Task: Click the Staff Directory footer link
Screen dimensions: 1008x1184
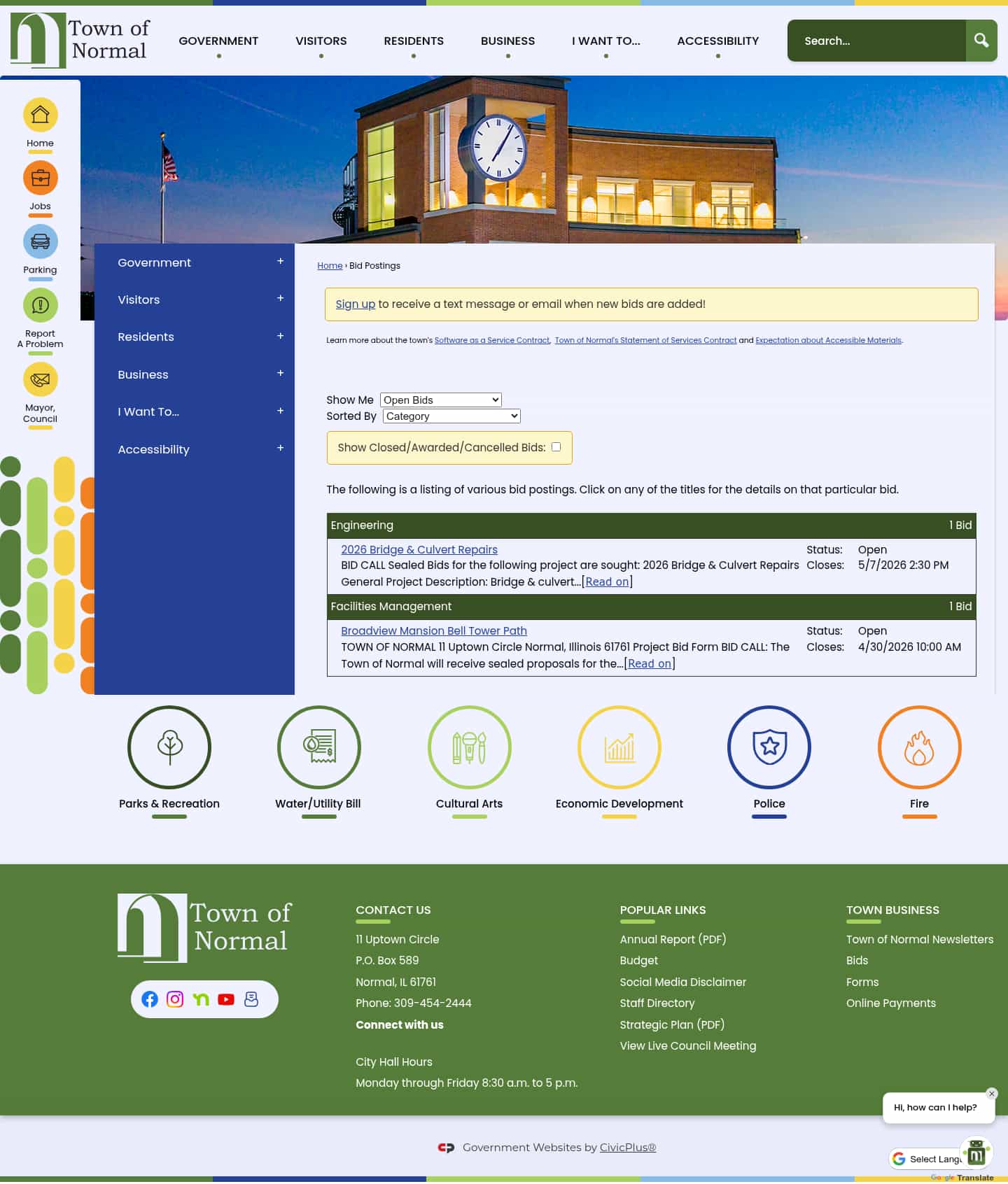Action: [657, 1003]
